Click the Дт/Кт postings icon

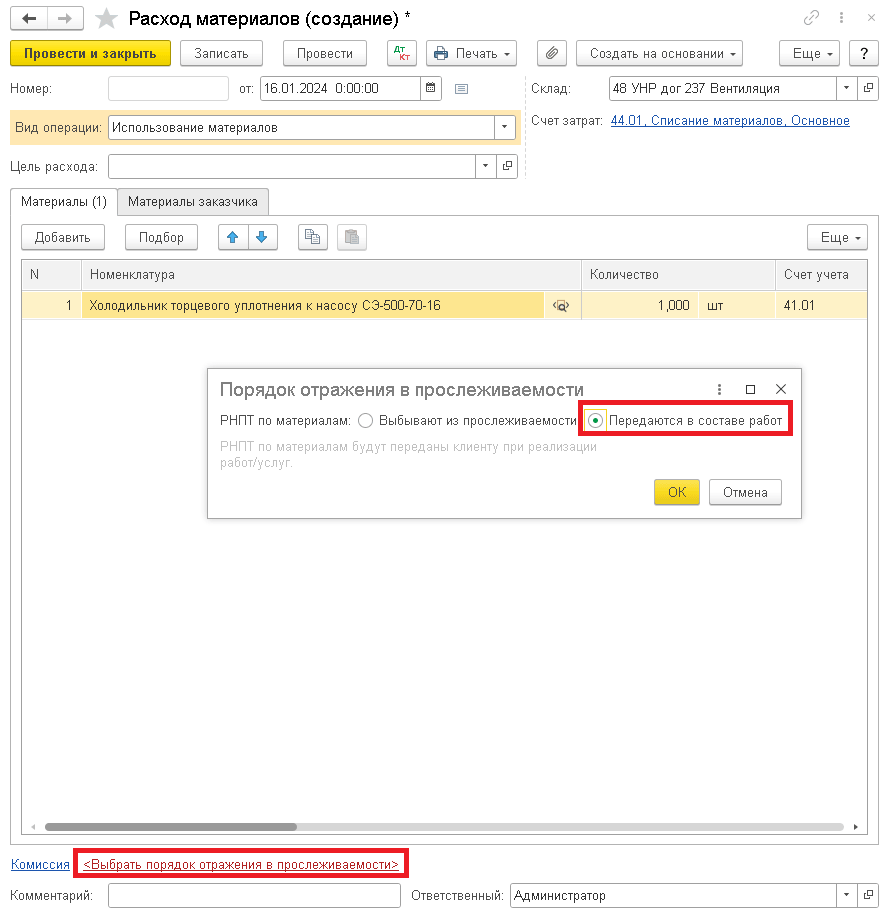(402, 53)
